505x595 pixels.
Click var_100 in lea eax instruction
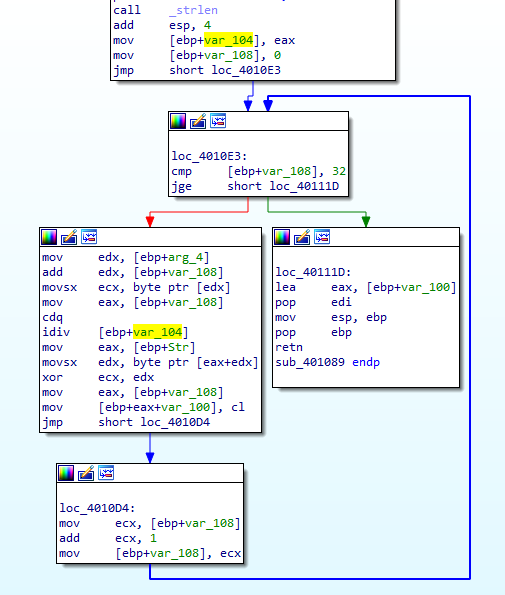(x=425, y=287)
